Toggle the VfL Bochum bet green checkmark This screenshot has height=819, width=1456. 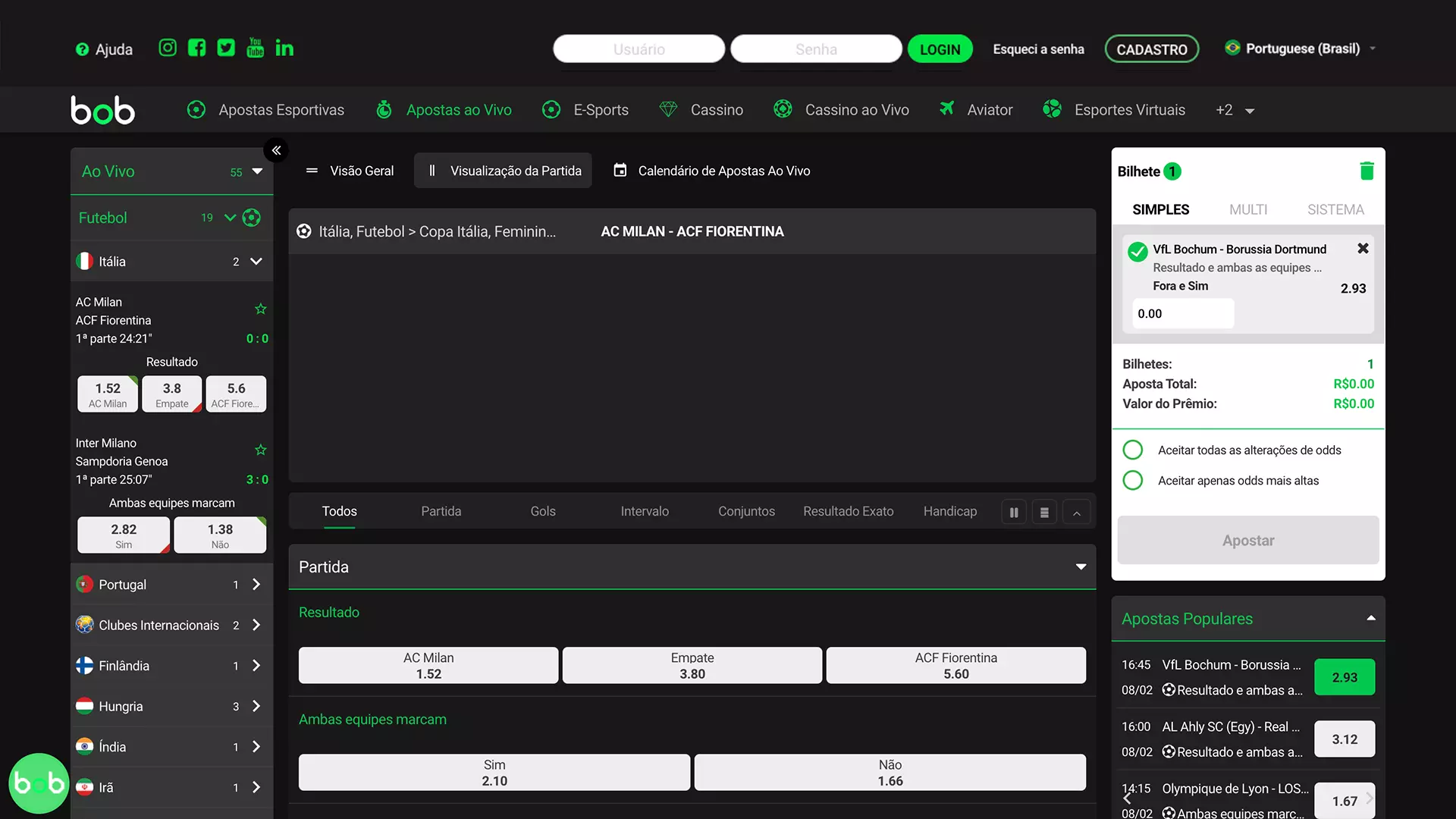tap(1137, 252)
